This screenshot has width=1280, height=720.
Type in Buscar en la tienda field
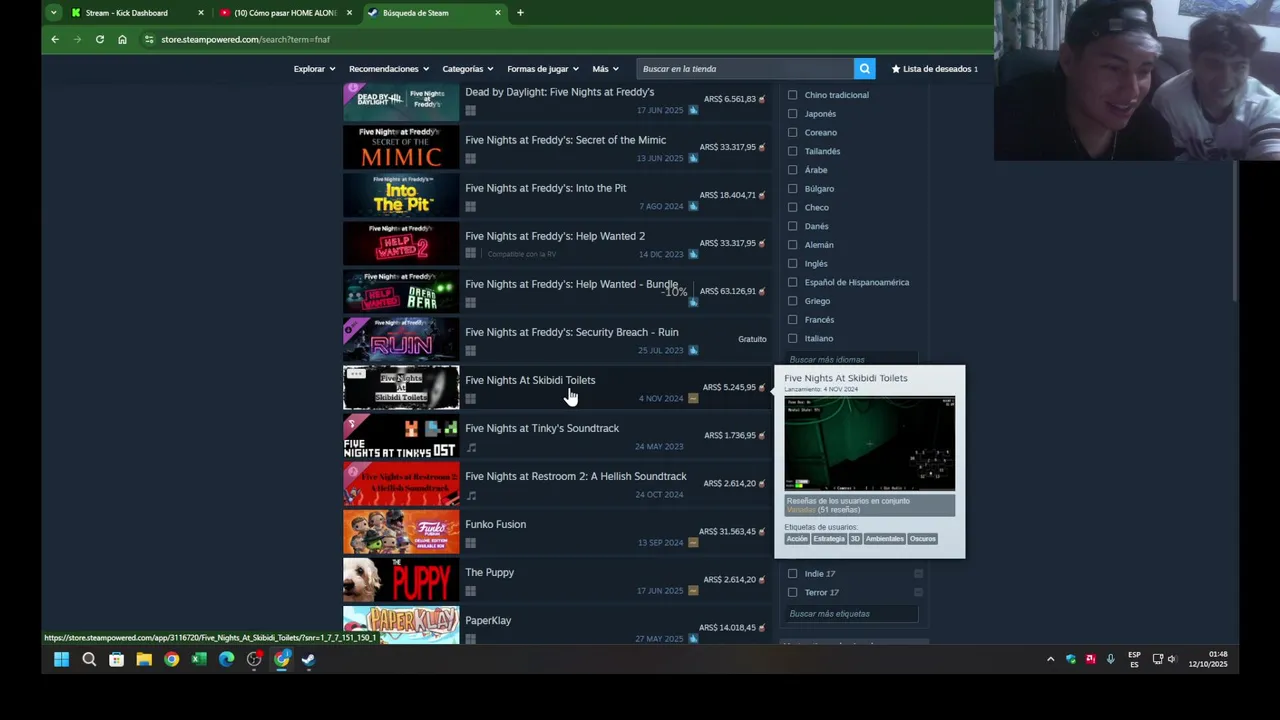click(x=745, y=68)
